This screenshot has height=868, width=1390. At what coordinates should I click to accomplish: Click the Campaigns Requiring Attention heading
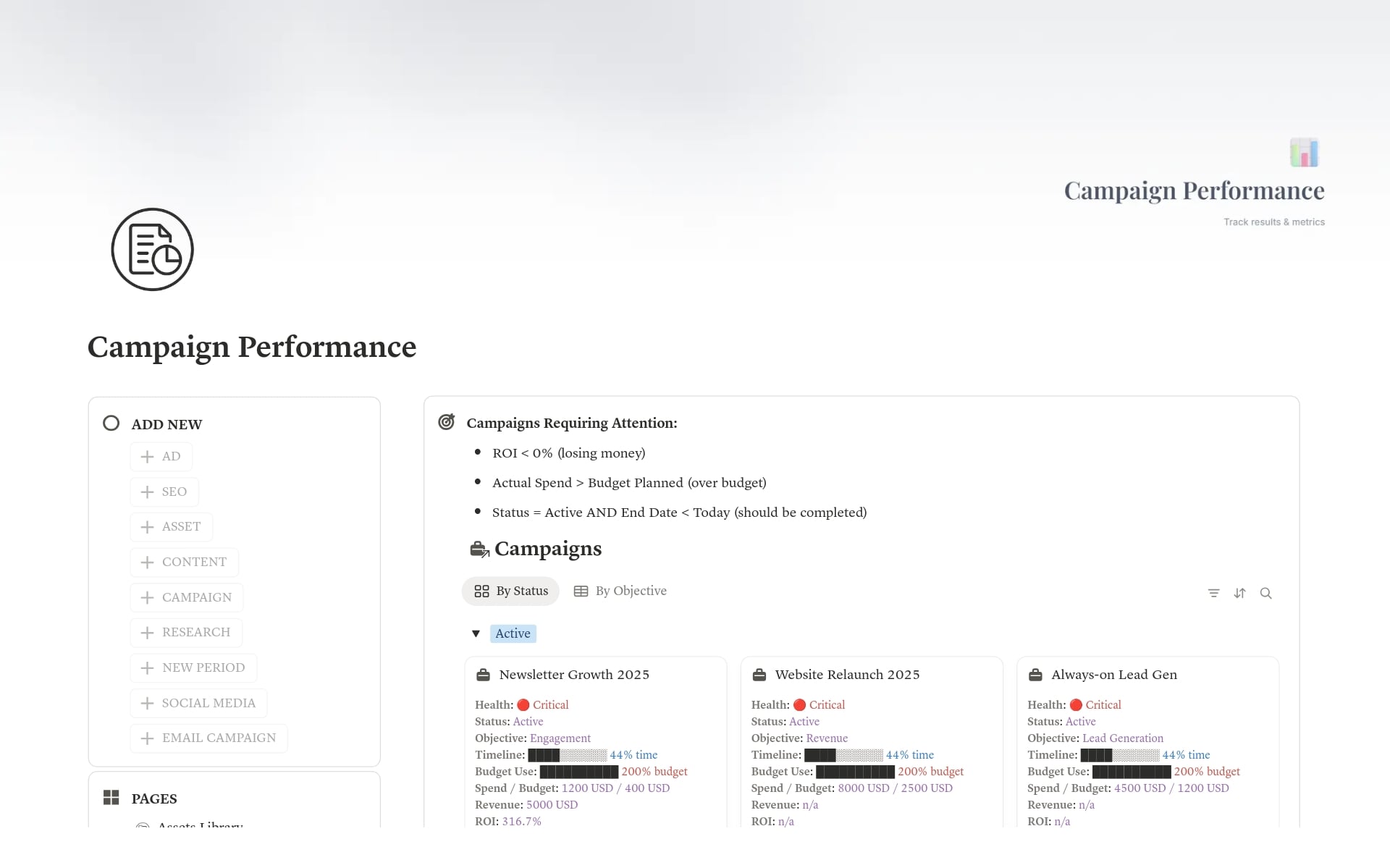click(572, 423)
